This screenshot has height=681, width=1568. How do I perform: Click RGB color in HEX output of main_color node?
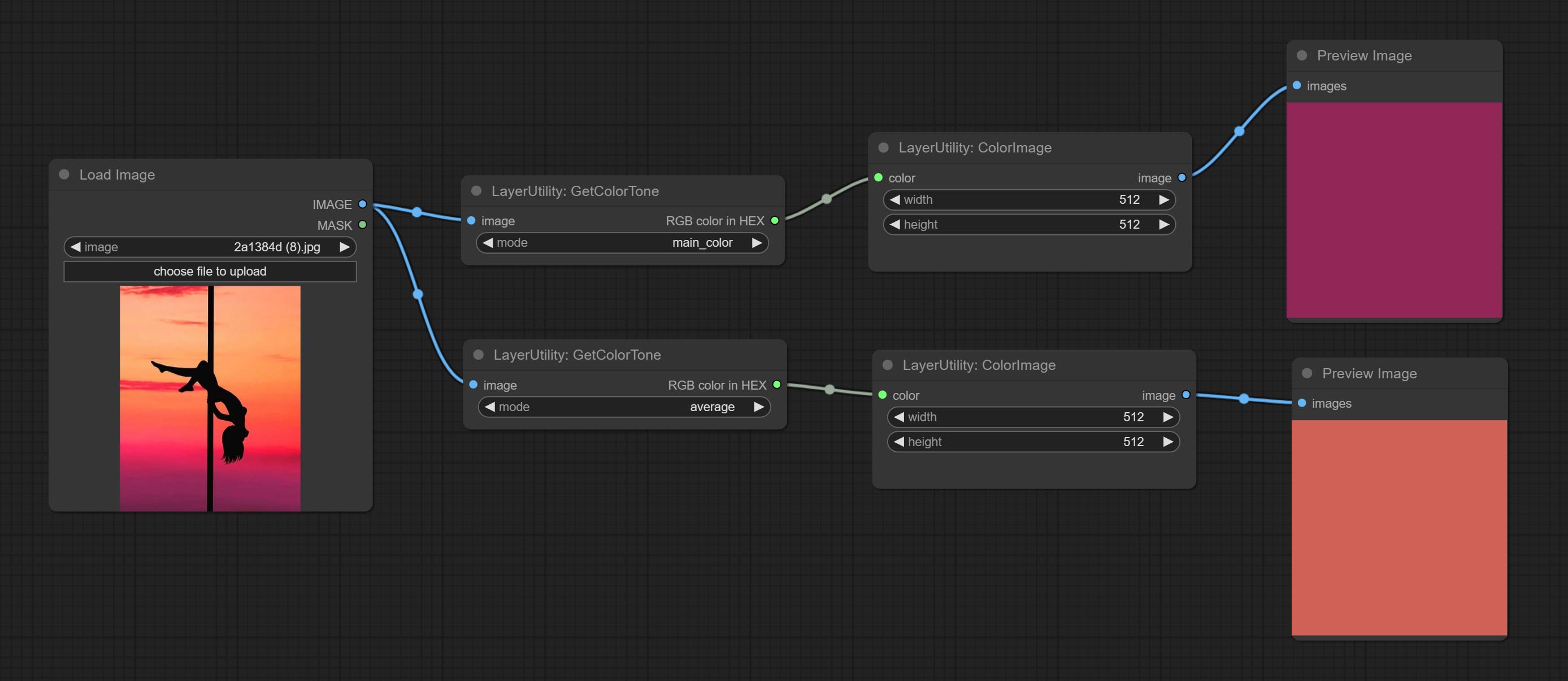774,221
